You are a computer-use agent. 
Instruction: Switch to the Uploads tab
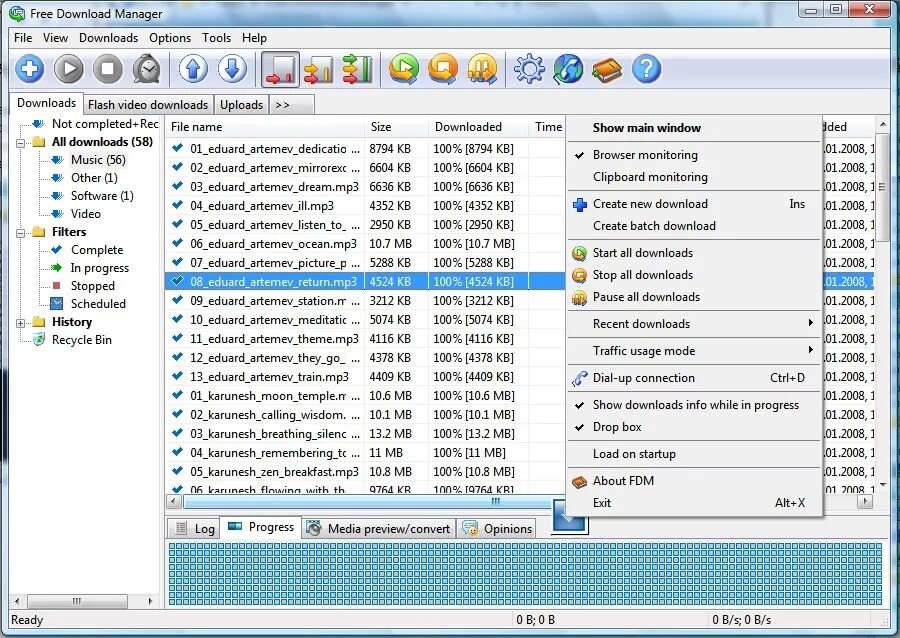[242, 105]
